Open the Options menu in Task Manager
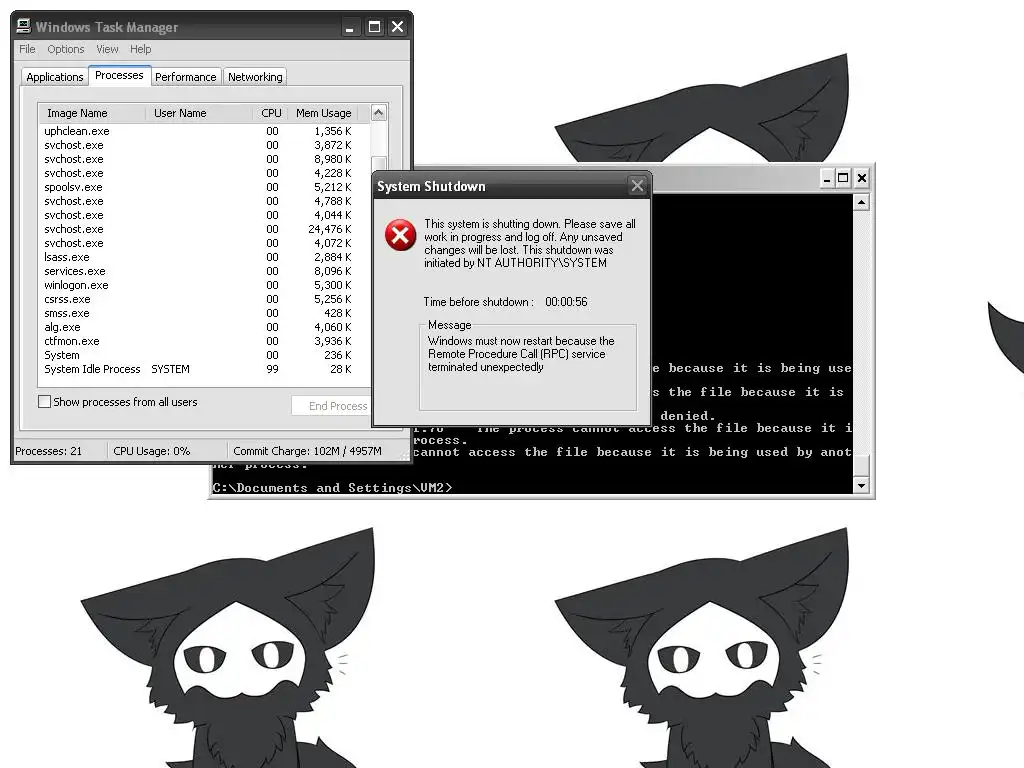 (x=65, y=49)
